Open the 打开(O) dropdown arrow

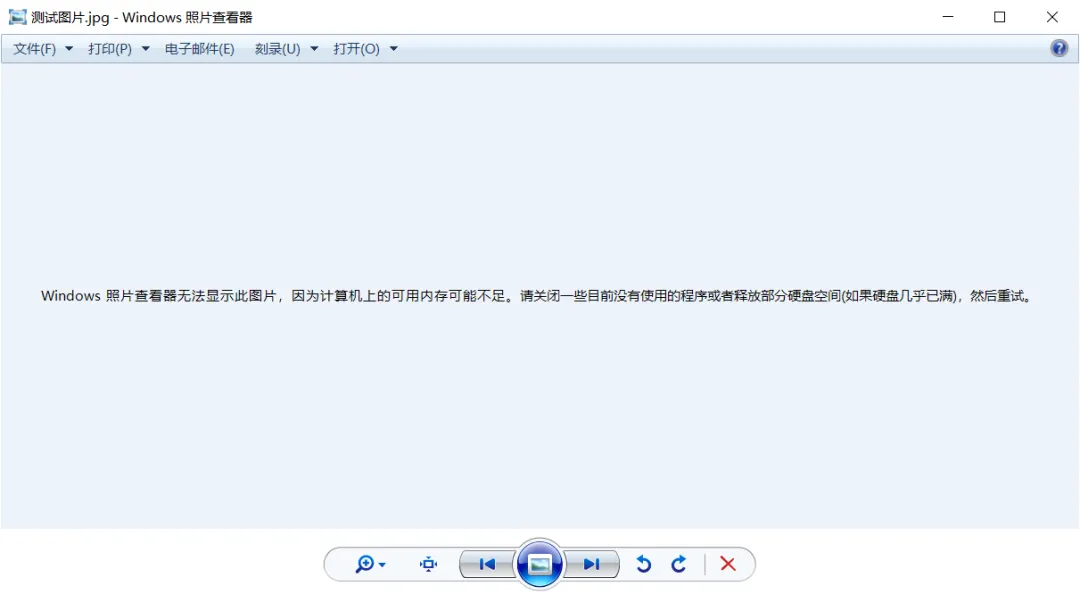[394, 47]
